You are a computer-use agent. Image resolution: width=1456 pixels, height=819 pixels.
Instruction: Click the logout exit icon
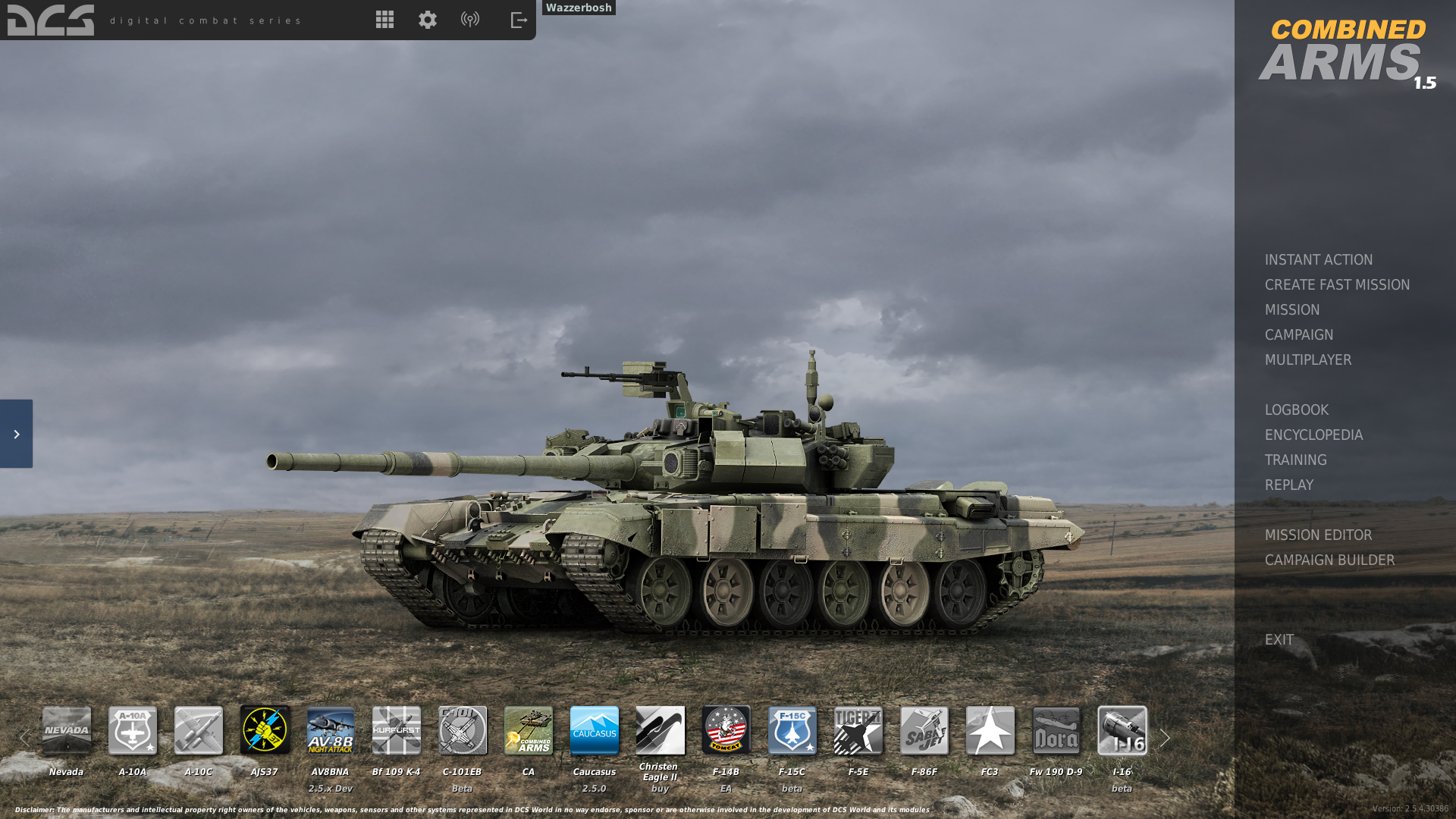(519, 20)
